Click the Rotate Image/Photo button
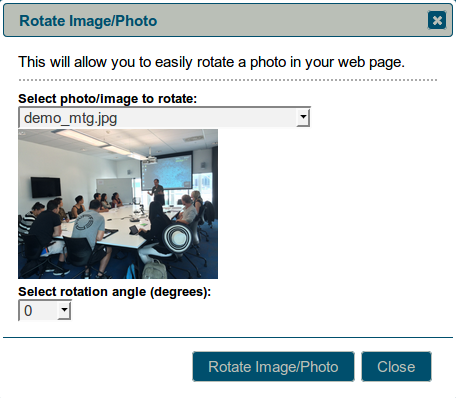 click(273, 366)
